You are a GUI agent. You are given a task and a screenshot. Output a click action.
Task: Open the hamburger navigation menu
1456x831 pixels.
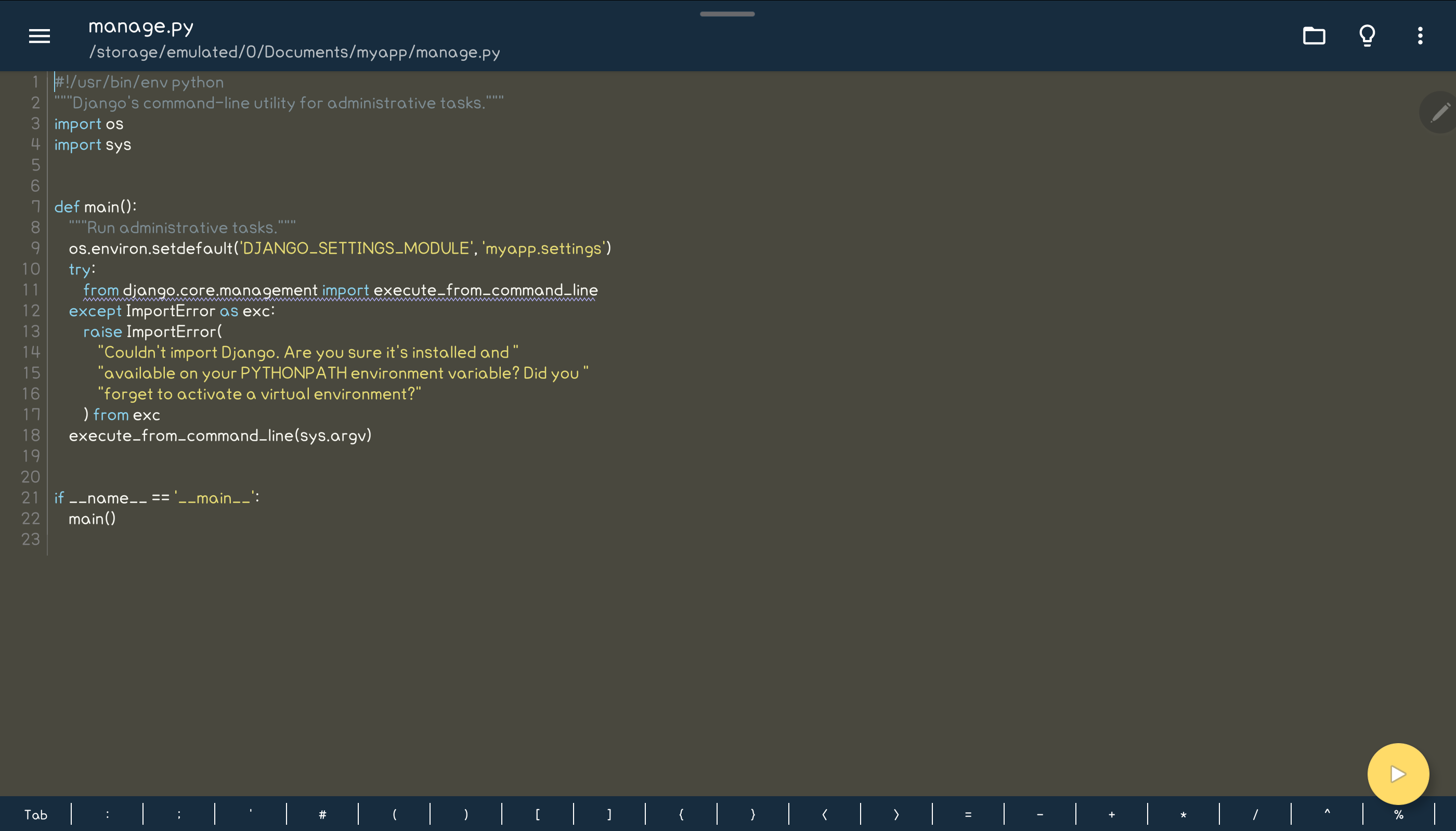coord(40,36)
